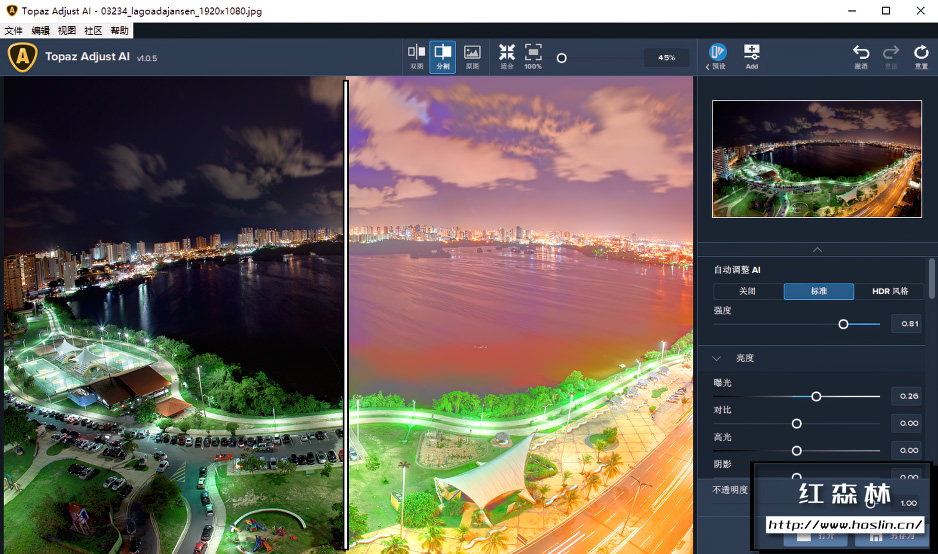The width and height of the screenshot is (938, 554).
Task: Click the 不透明度 opacity label
Action: [730, 490]
